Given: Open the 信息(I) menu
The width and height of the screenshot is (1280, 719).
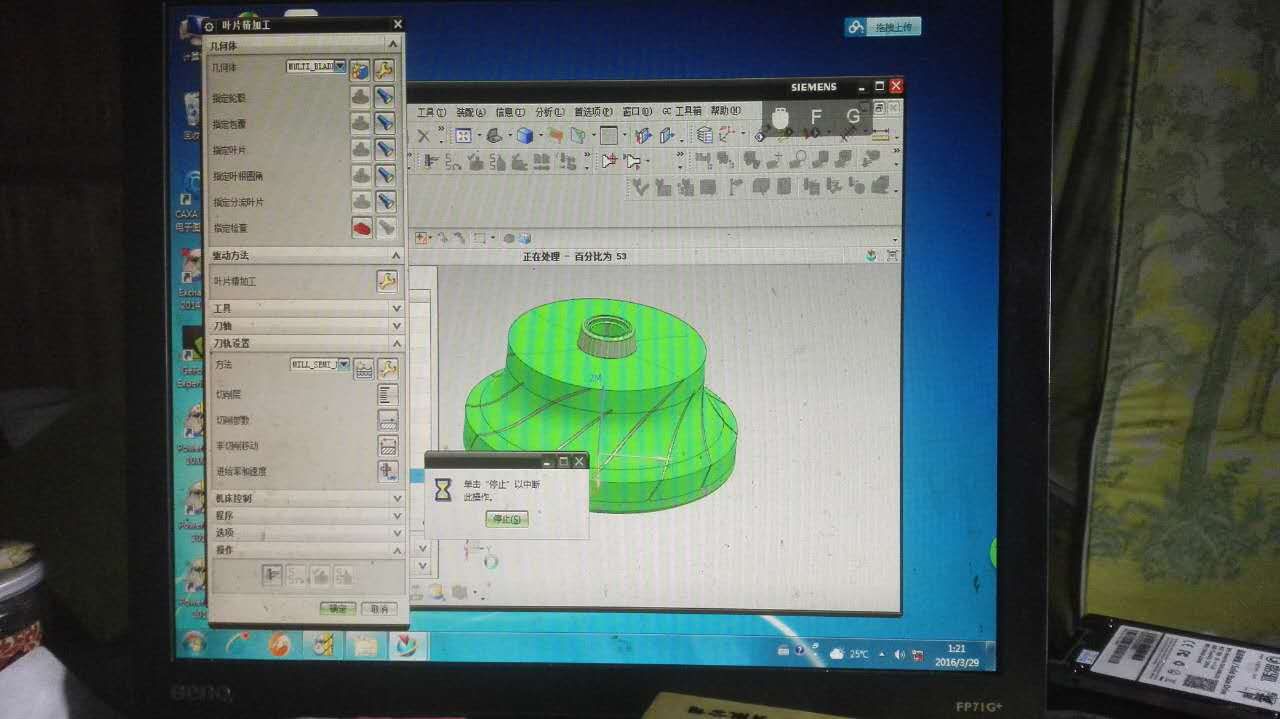Looking at the screenshot, I should [x=510, y=112].
